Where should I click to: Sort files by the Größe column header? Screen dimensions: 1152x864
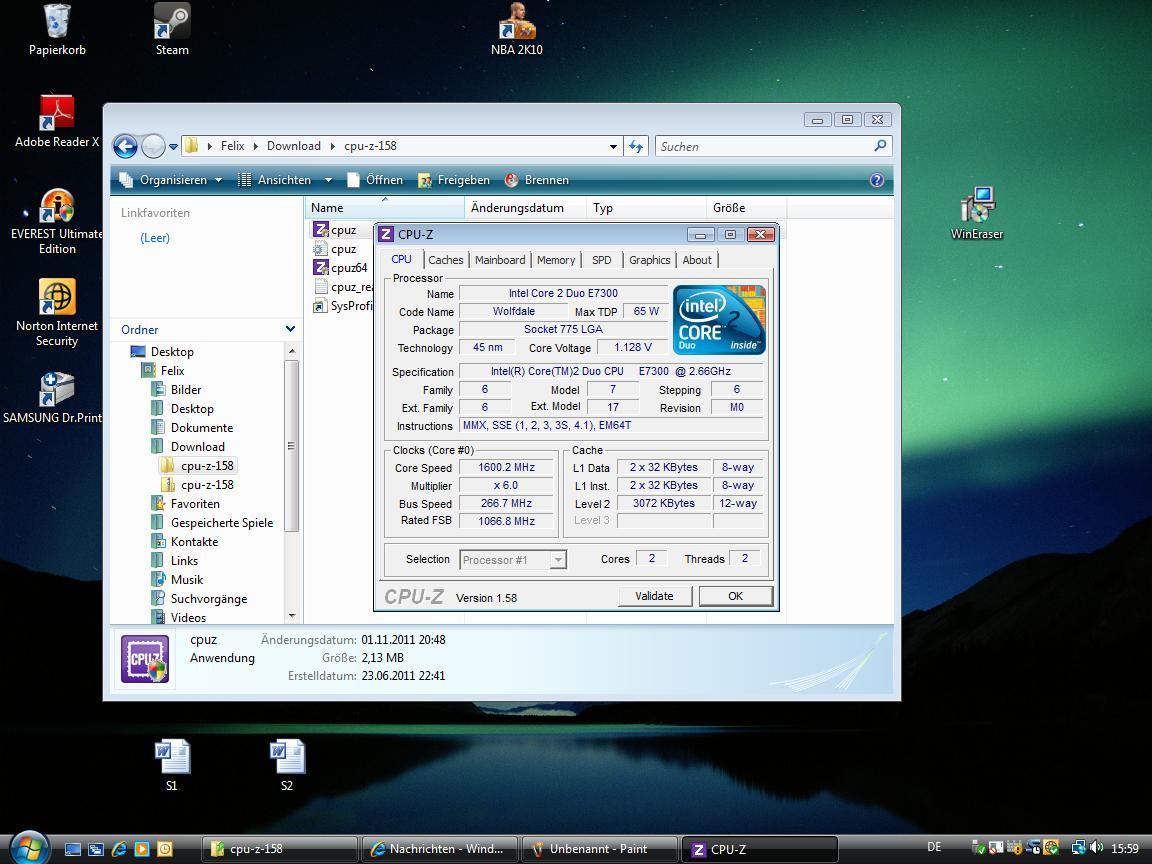[746, 208]
